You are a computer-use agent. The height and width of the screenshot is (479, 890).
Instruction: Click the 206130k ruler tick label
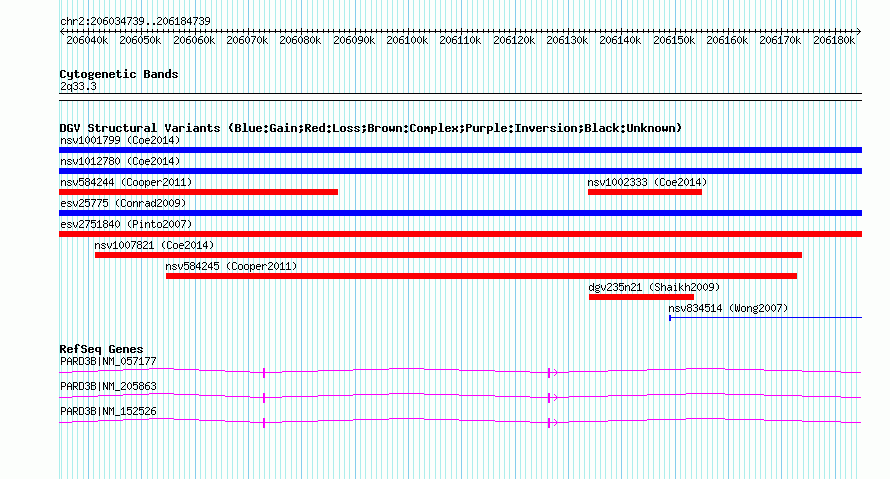pos(567,40)
